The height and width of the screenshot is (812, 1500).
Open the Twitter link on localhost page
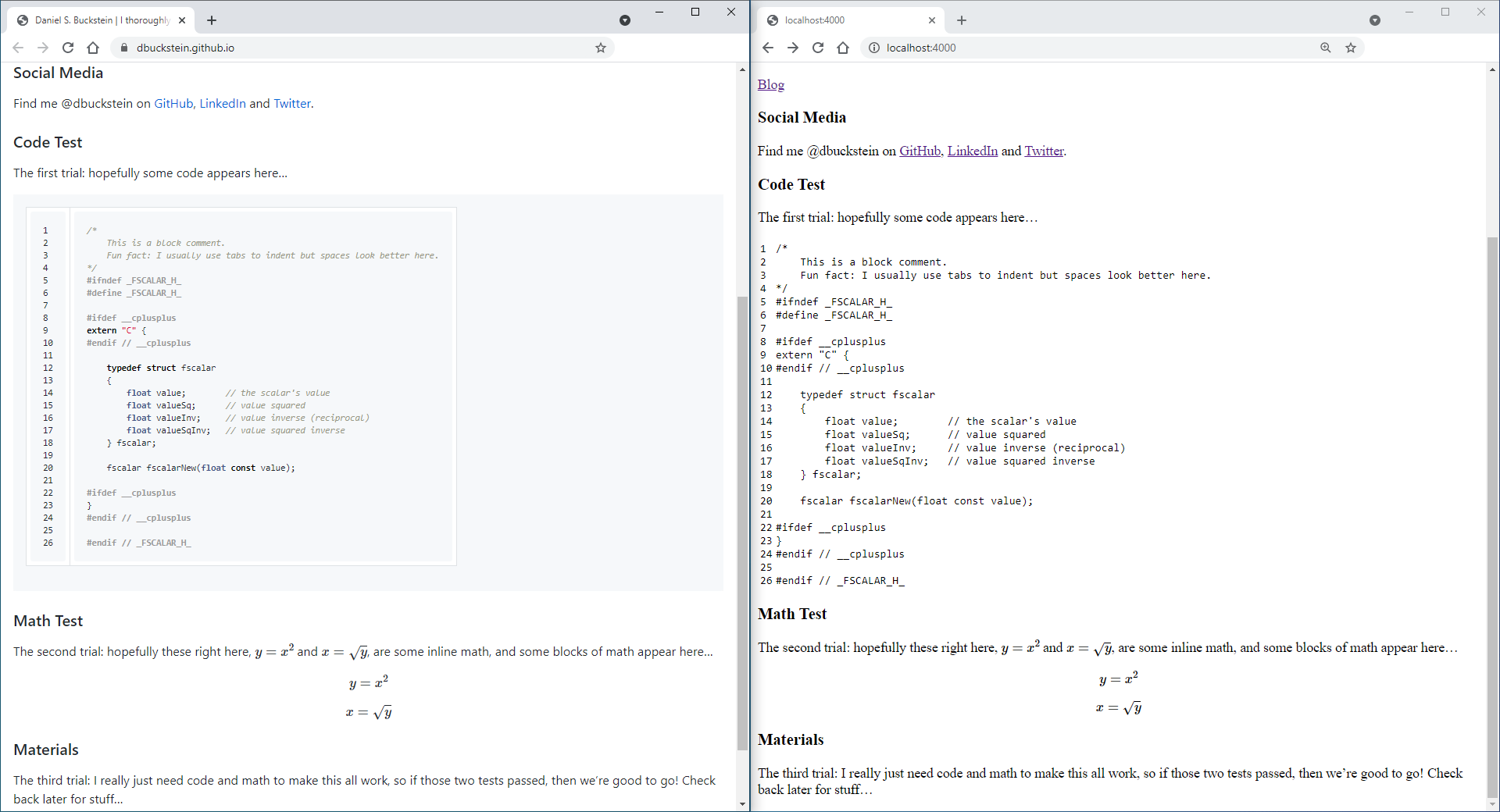click(x=1044, y=151)
